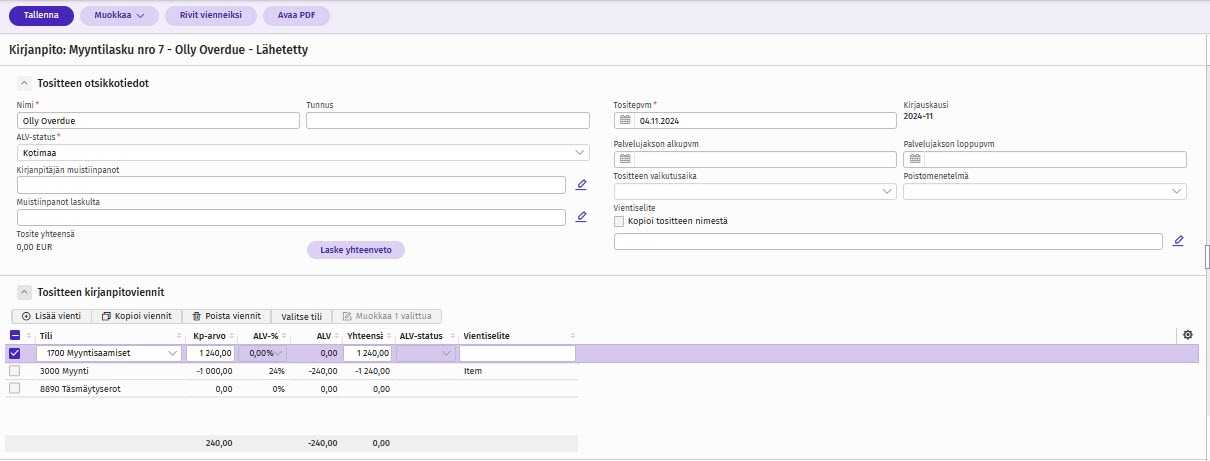1210x461 pixels.
Task: Open the ALV-% 0,00% dropdown
Action: 261,353
